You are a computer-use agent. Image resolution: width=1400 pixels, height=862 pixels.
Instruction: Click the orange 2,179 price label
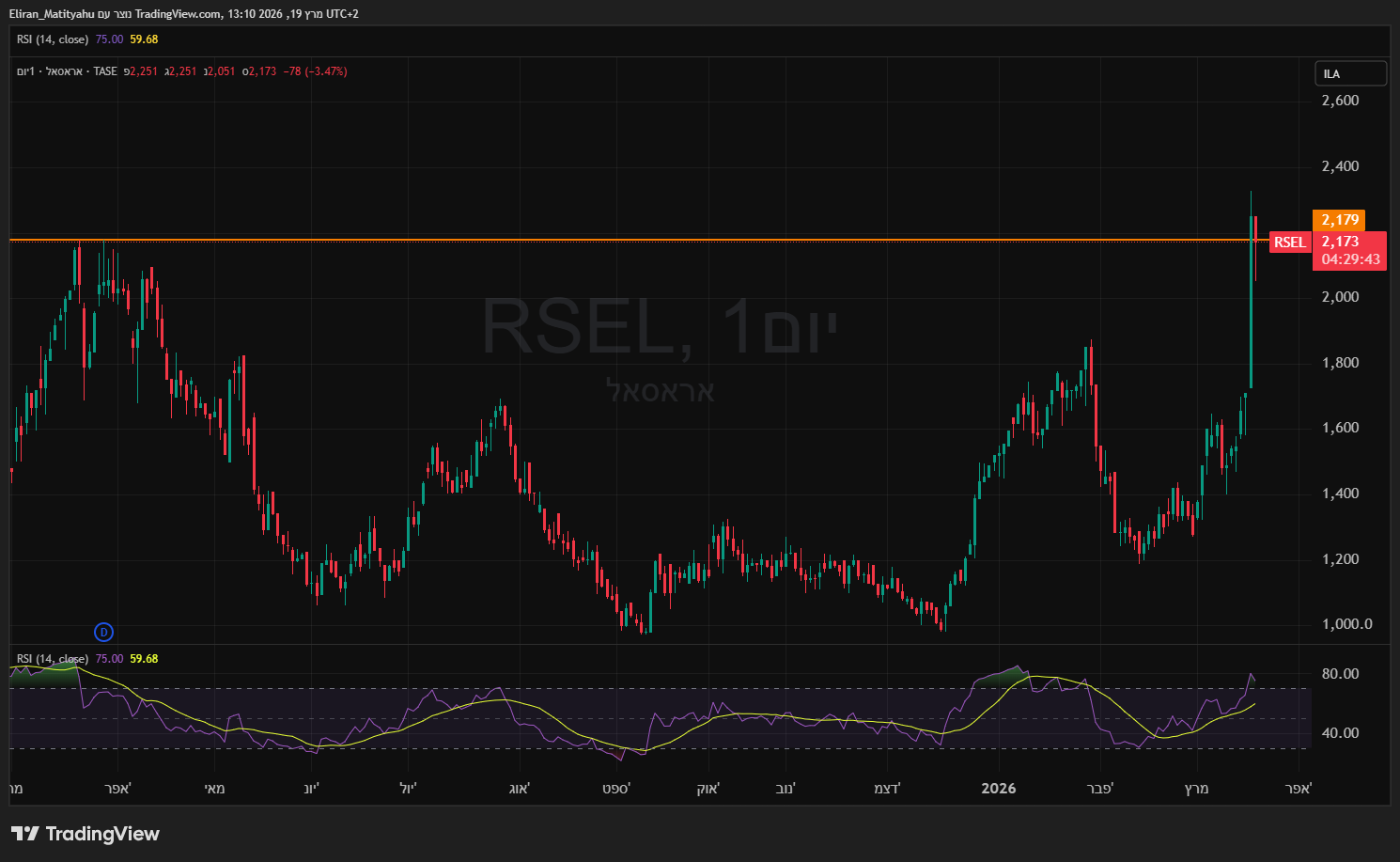1339,220
